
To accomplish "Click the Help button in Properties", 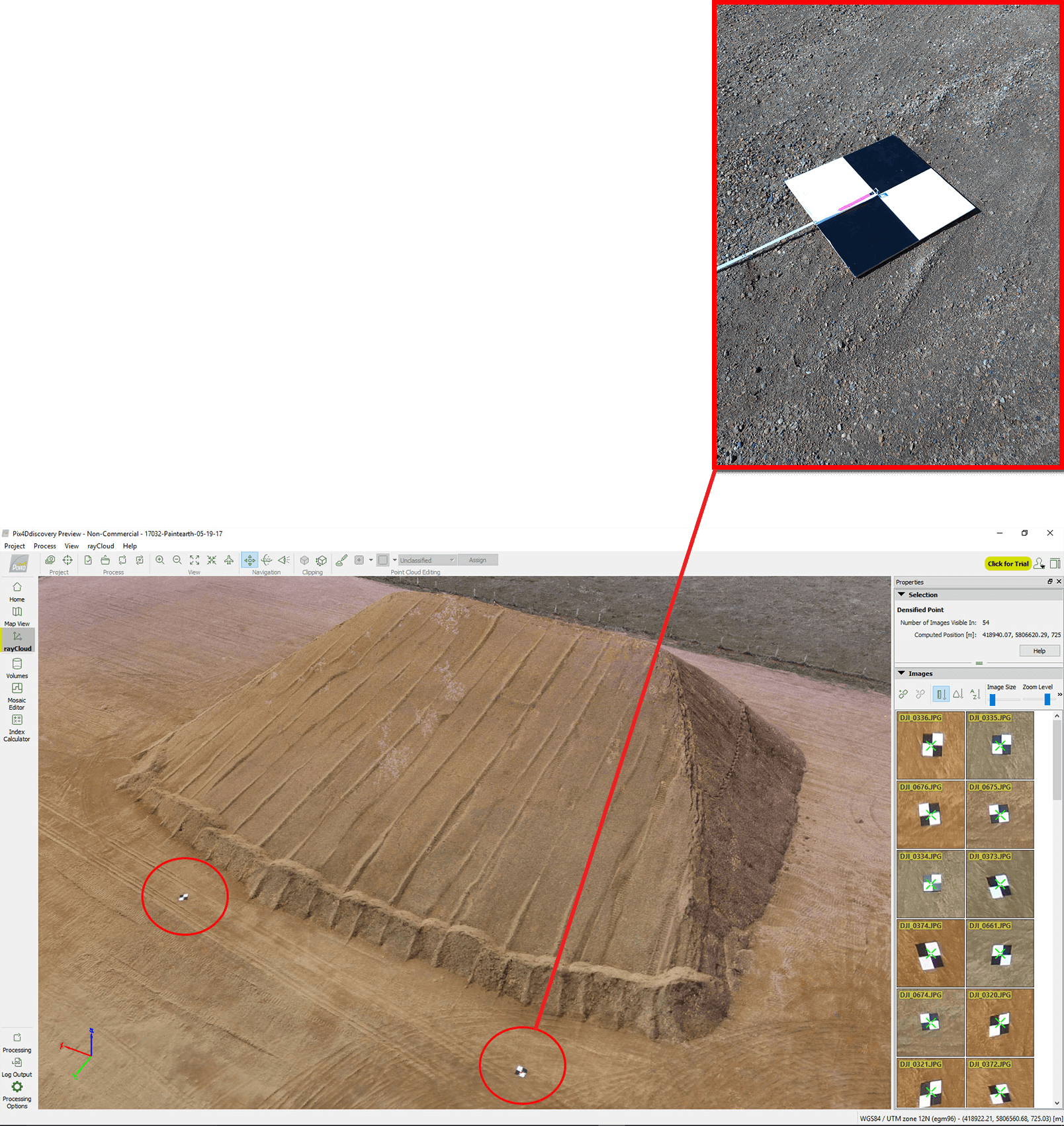I will 1039,651.
